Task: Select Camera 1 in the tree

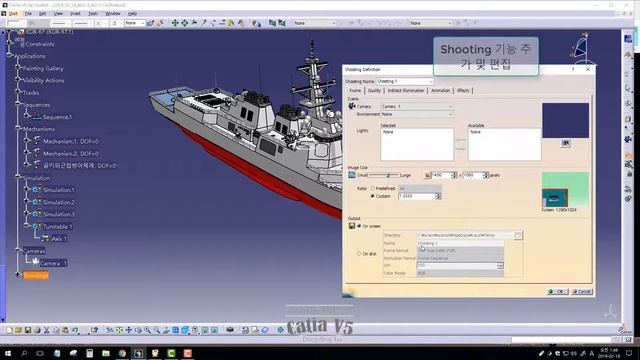Action: pyautogui.click(x=53, y=263)
